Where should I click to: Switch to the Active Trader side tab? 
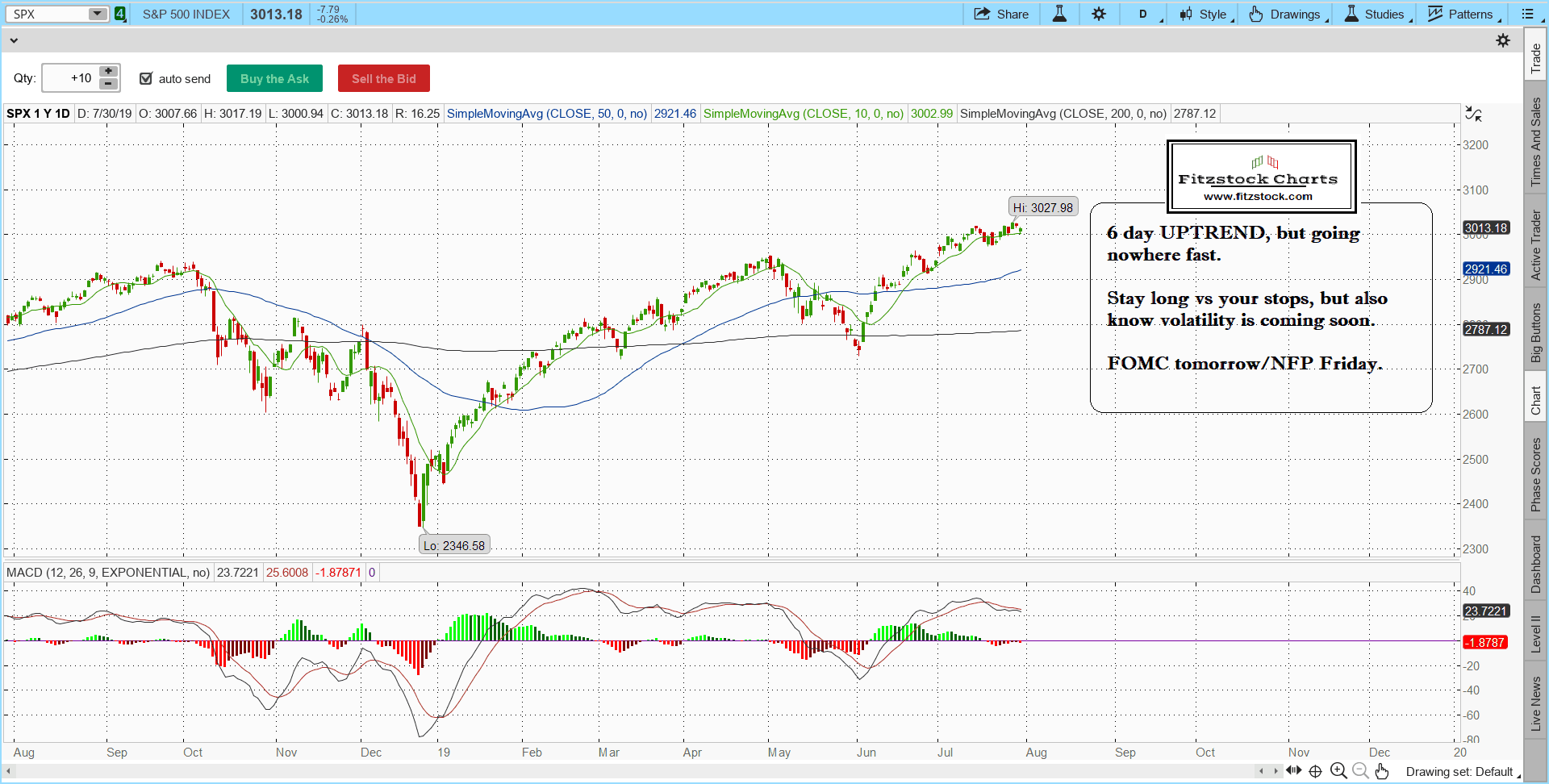[x=1535, y=245]
